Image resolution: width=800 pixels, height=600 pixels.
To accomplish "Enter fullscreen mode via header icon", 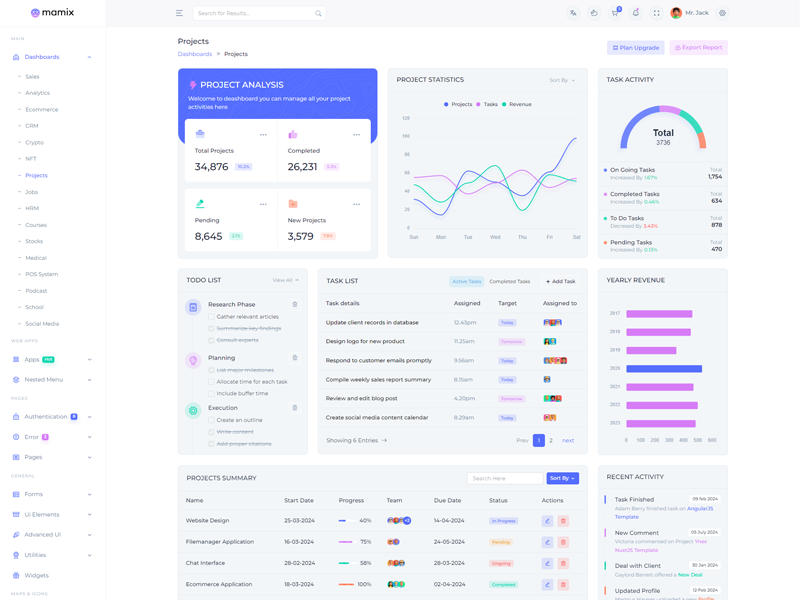I will point(656,13).
